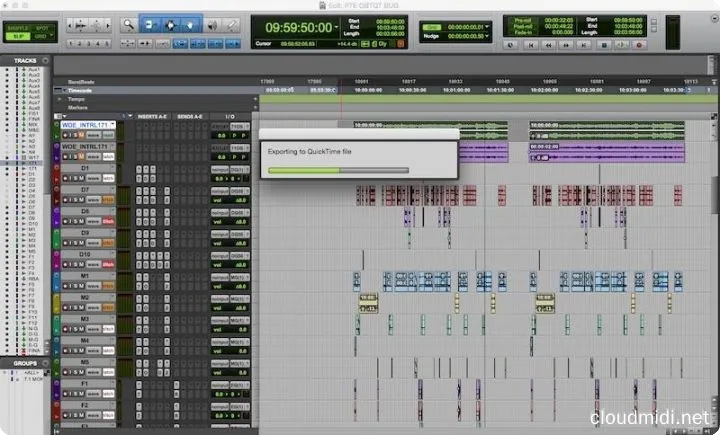The image size is (720, 435).
Task: Mute the D7 track
Action: [x=84, y=198]
